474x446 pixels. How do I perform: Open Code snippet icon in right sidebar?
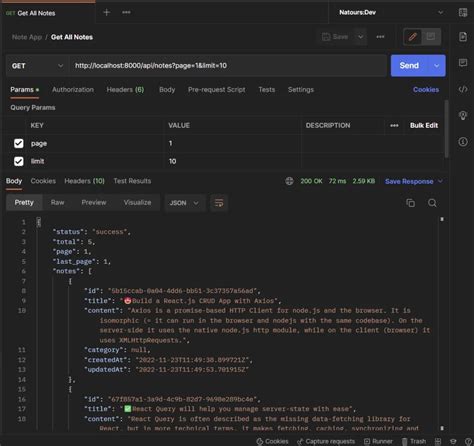[463, 89]
